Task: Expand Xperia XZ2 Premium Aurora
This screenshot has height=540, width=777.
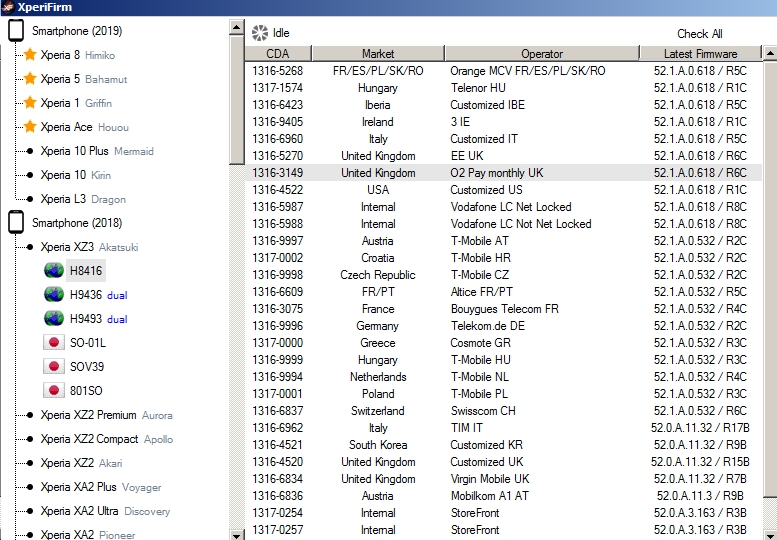Action: (x=30, y=415)
